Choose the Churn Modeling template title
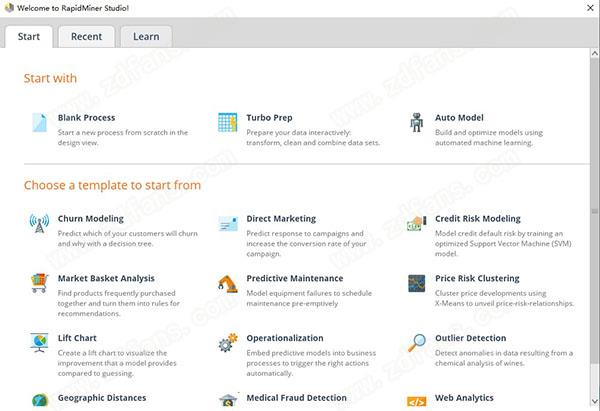The image size is (600, 411). (x=91, y=219)
